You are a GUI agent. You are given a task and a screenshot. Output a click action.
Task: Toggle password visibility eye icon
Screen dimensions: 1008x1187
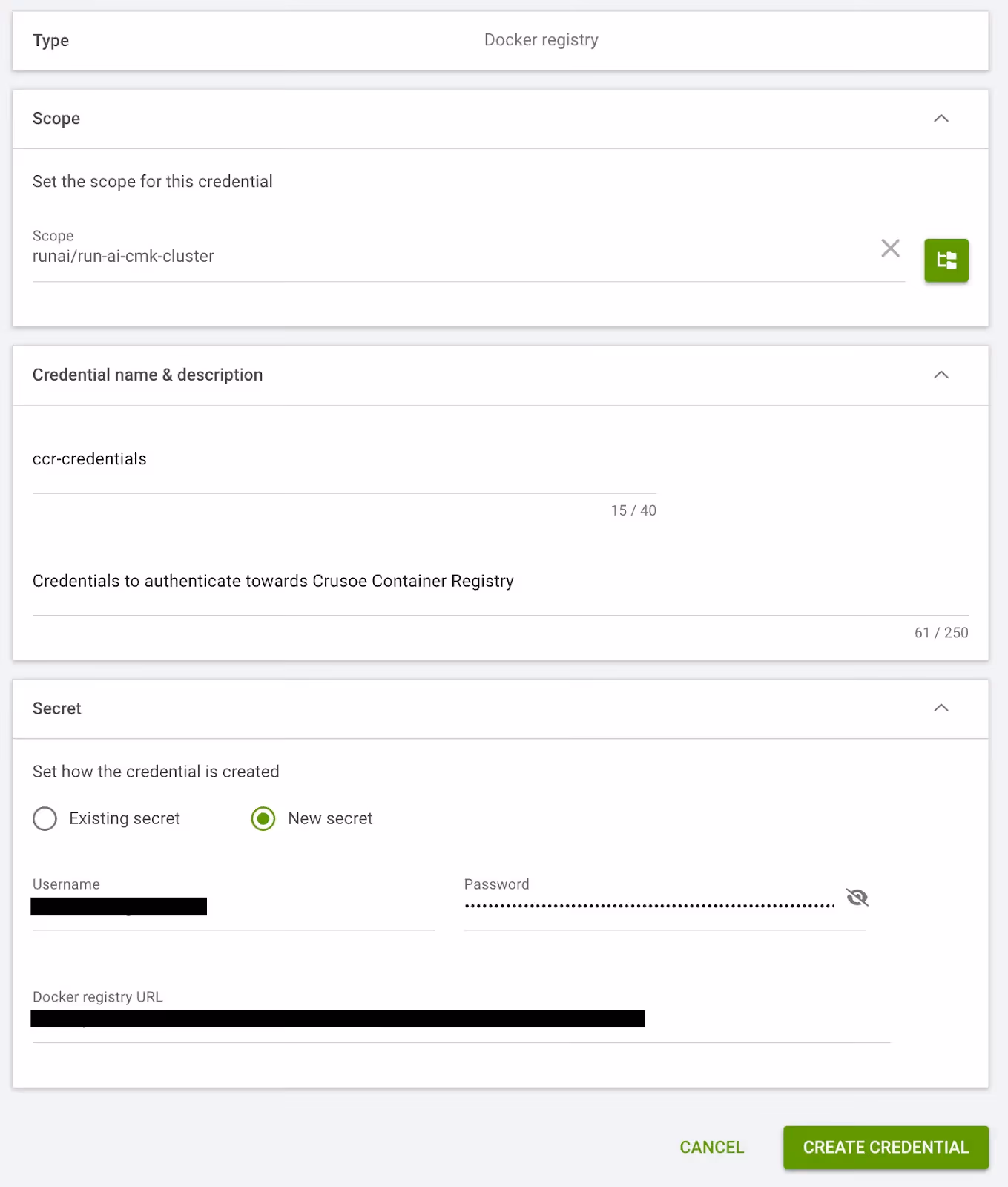click(857, 898)
